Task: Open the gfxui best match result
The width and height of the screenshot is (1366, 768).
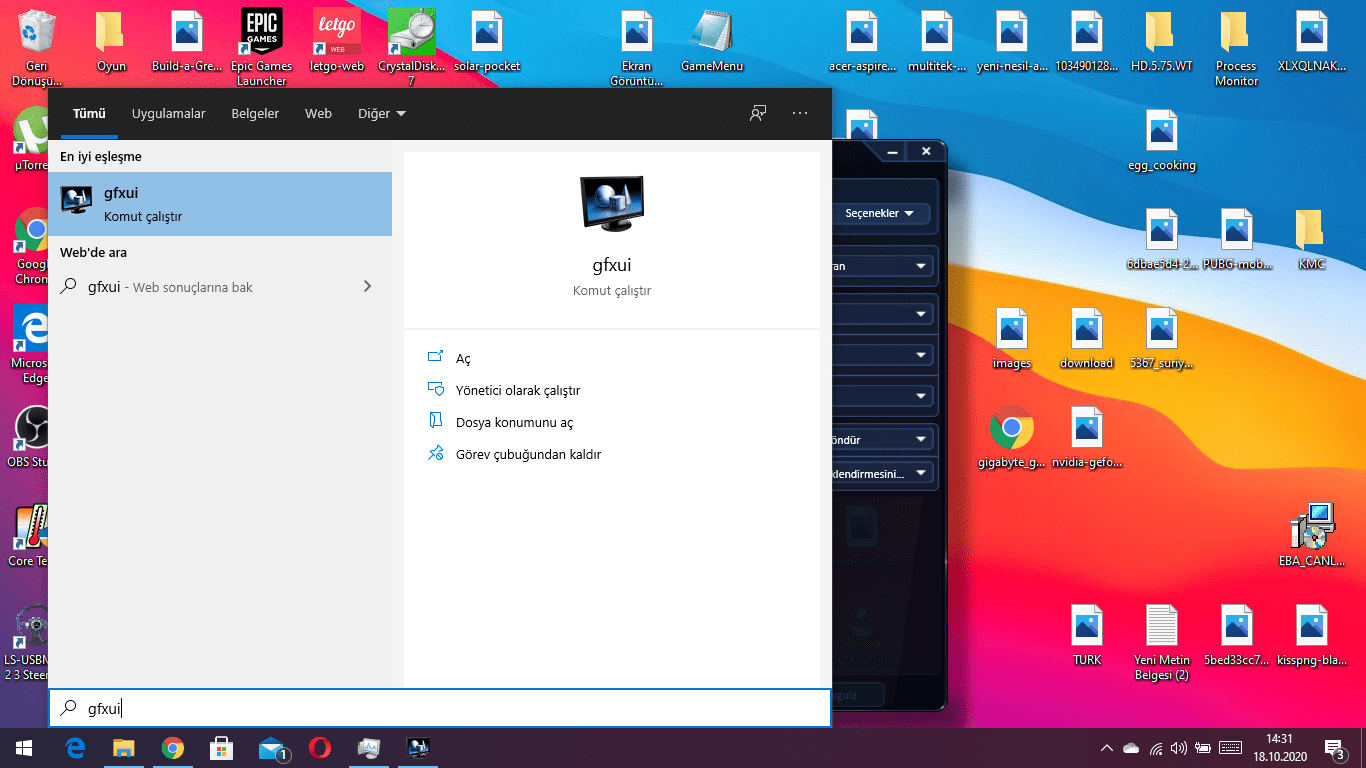Action: [x=220, y=204]
